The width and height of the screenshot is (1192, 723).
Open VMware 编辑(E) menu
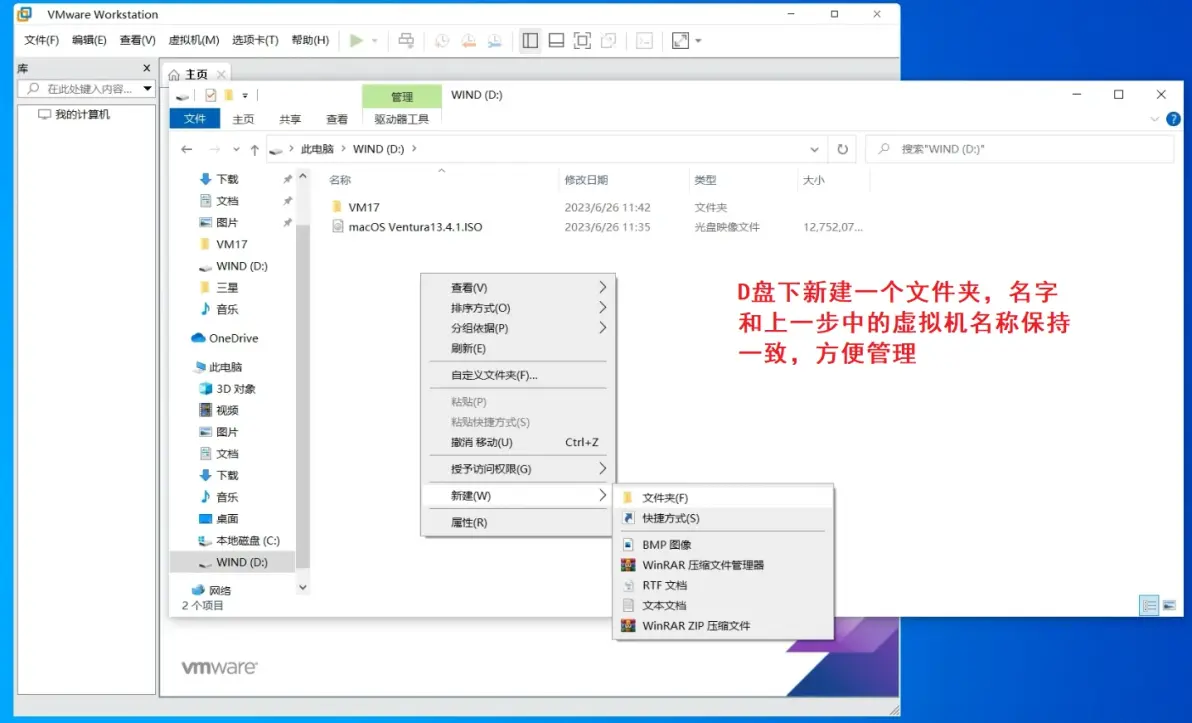click(x=89, y=40)
